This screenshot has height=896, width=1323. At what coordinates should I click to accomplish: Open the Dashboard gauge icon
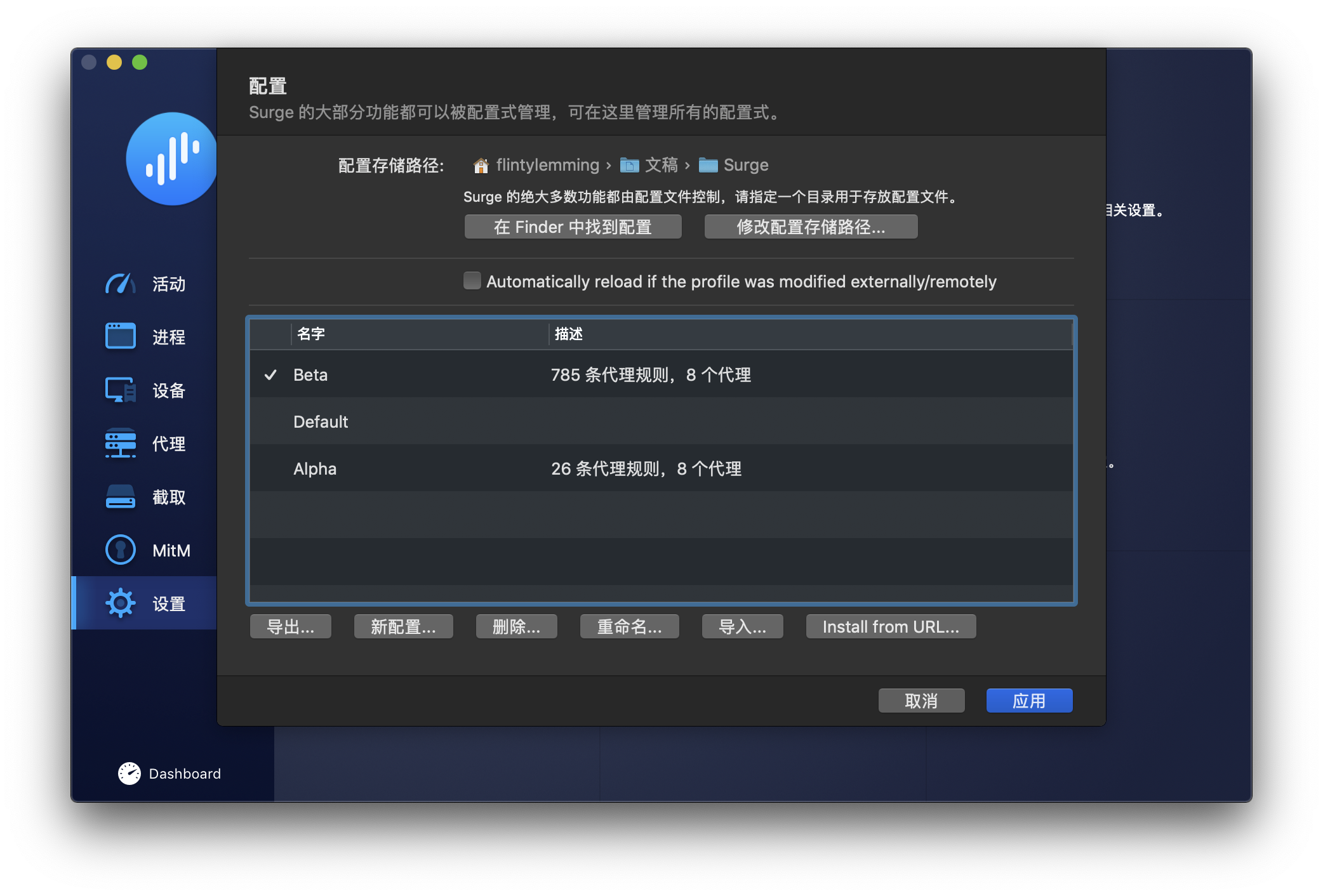[x=130, y=773]
